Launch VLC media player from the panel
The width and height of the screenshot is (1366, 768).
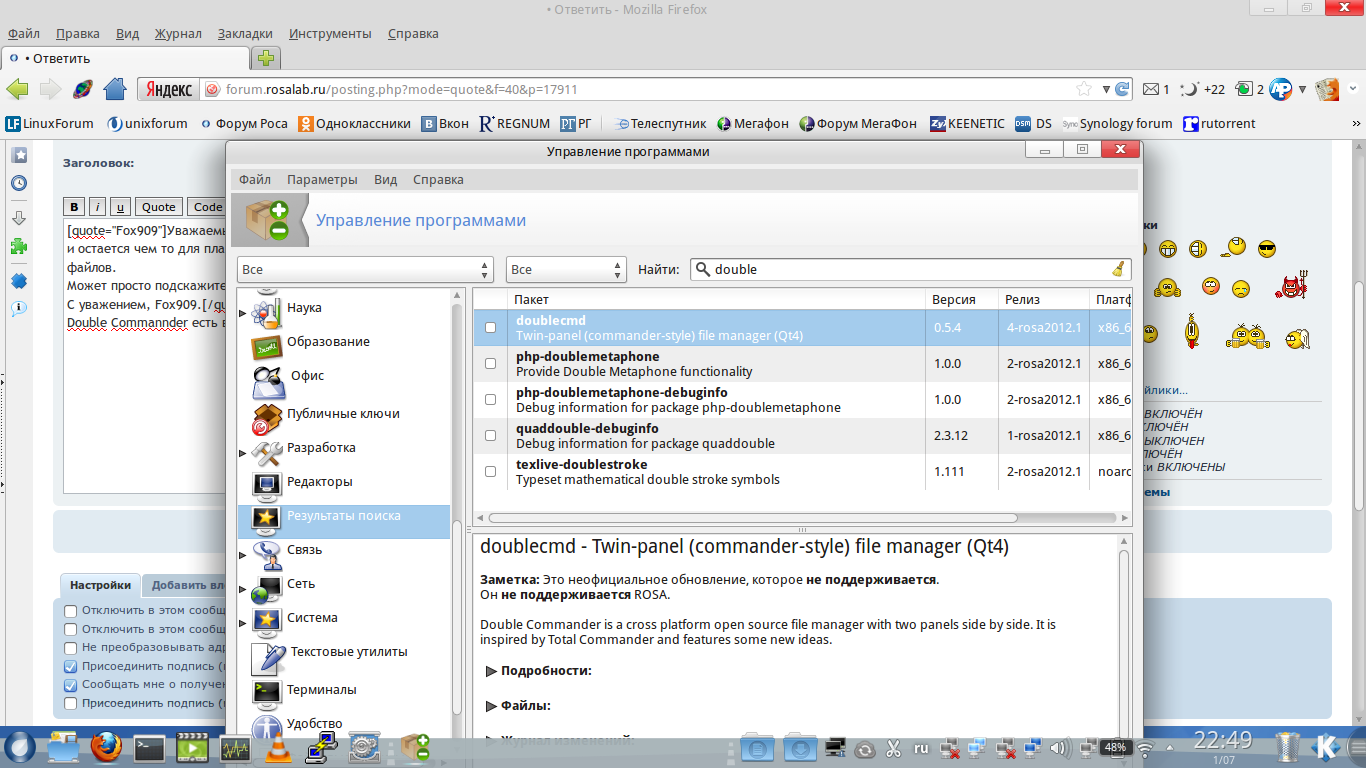279,746
